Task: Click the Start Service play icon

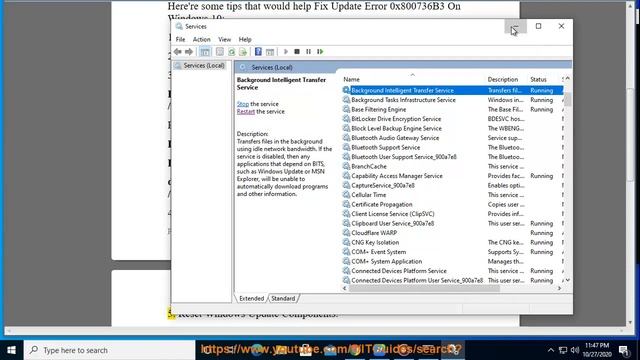Action: pyautogui.click(x=286, y=52)
